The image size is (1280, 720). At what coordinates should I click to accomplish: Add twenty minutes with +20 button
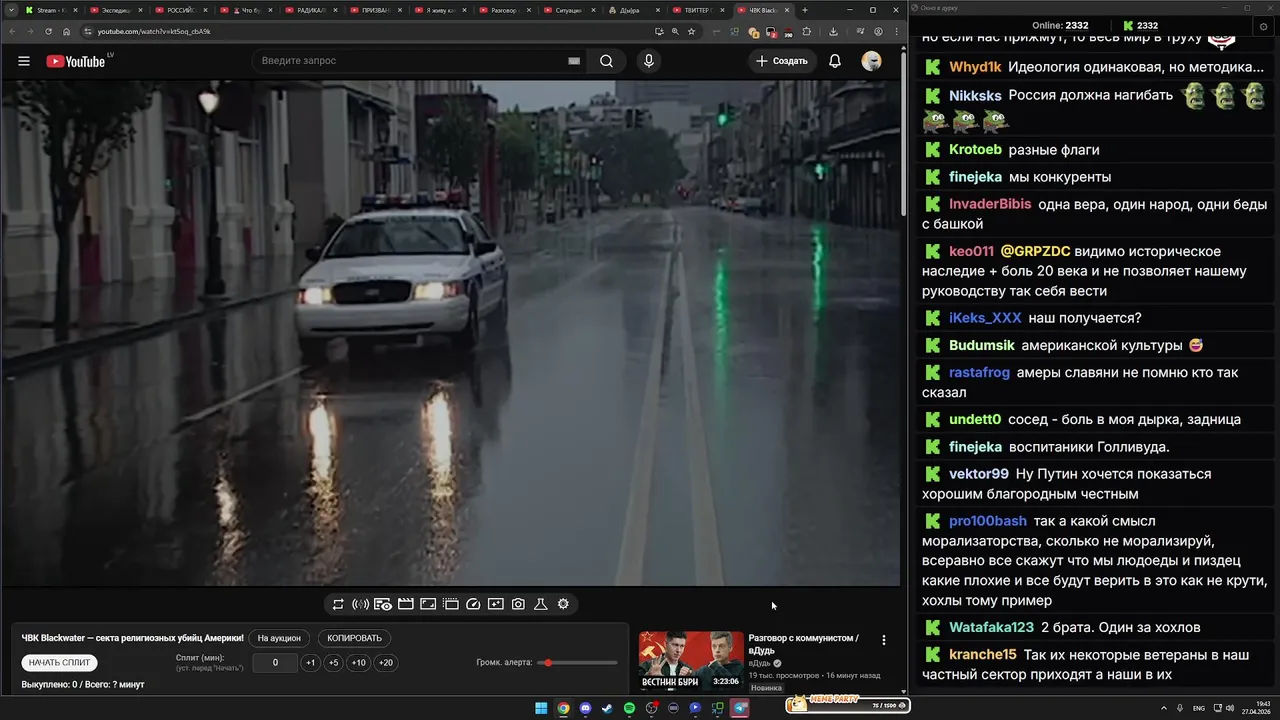(386, 662)
